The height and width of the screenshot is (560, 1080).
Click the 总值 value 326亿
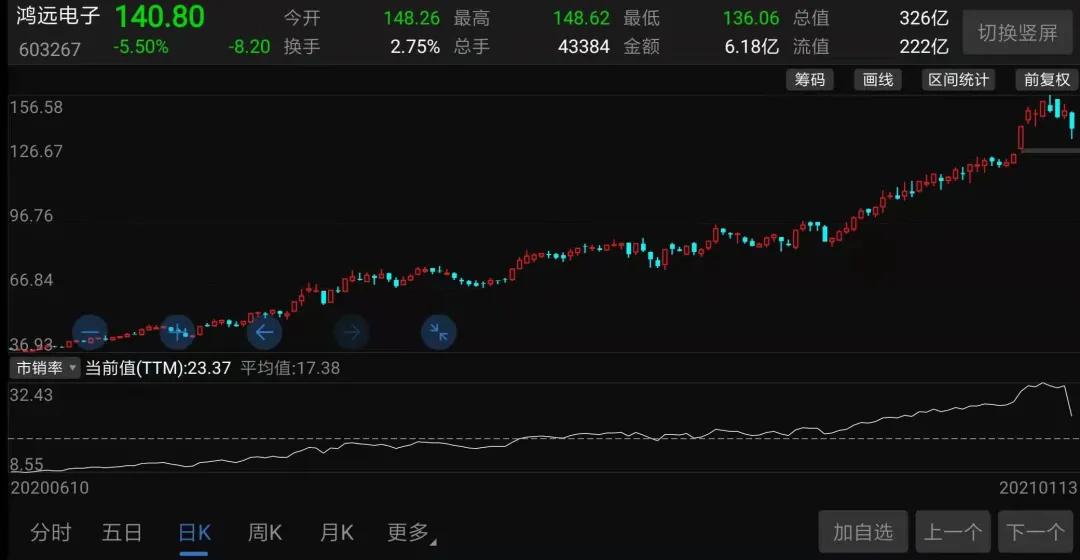(924, 18)
